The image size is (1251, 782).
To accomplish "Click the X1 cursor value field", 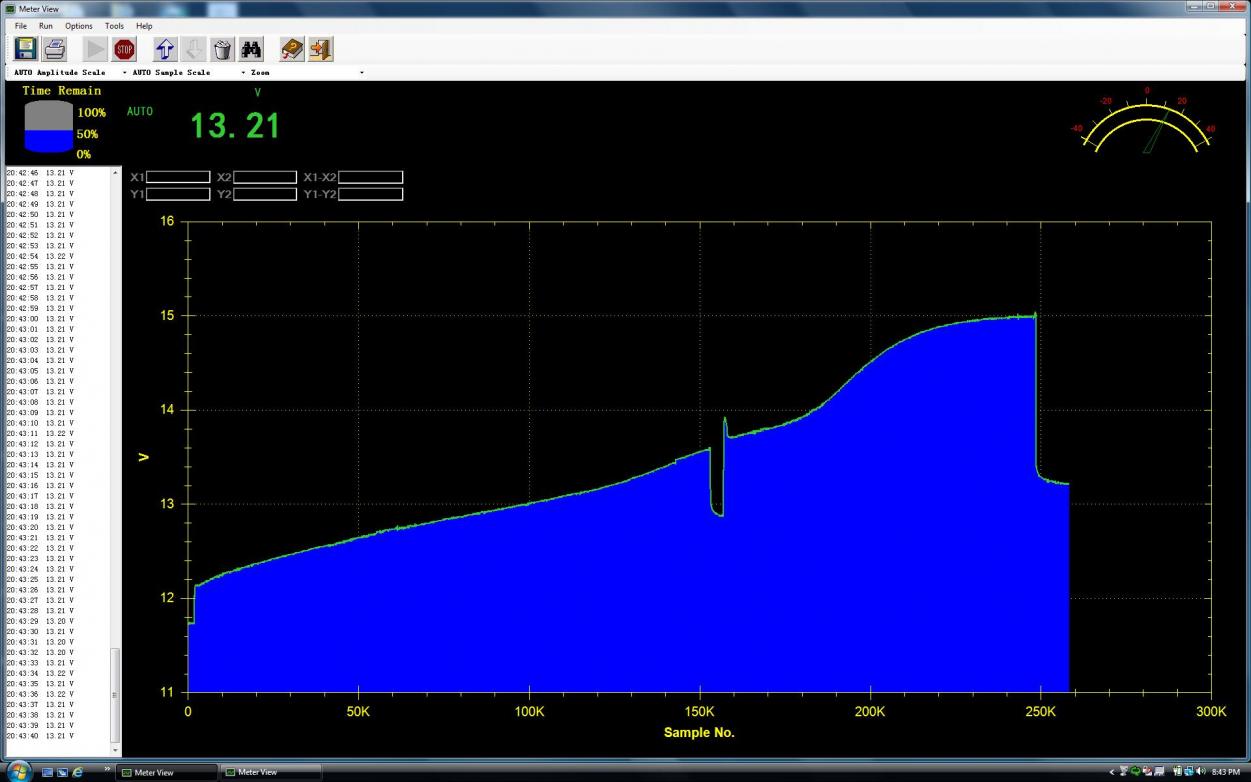I will point(178,177).
